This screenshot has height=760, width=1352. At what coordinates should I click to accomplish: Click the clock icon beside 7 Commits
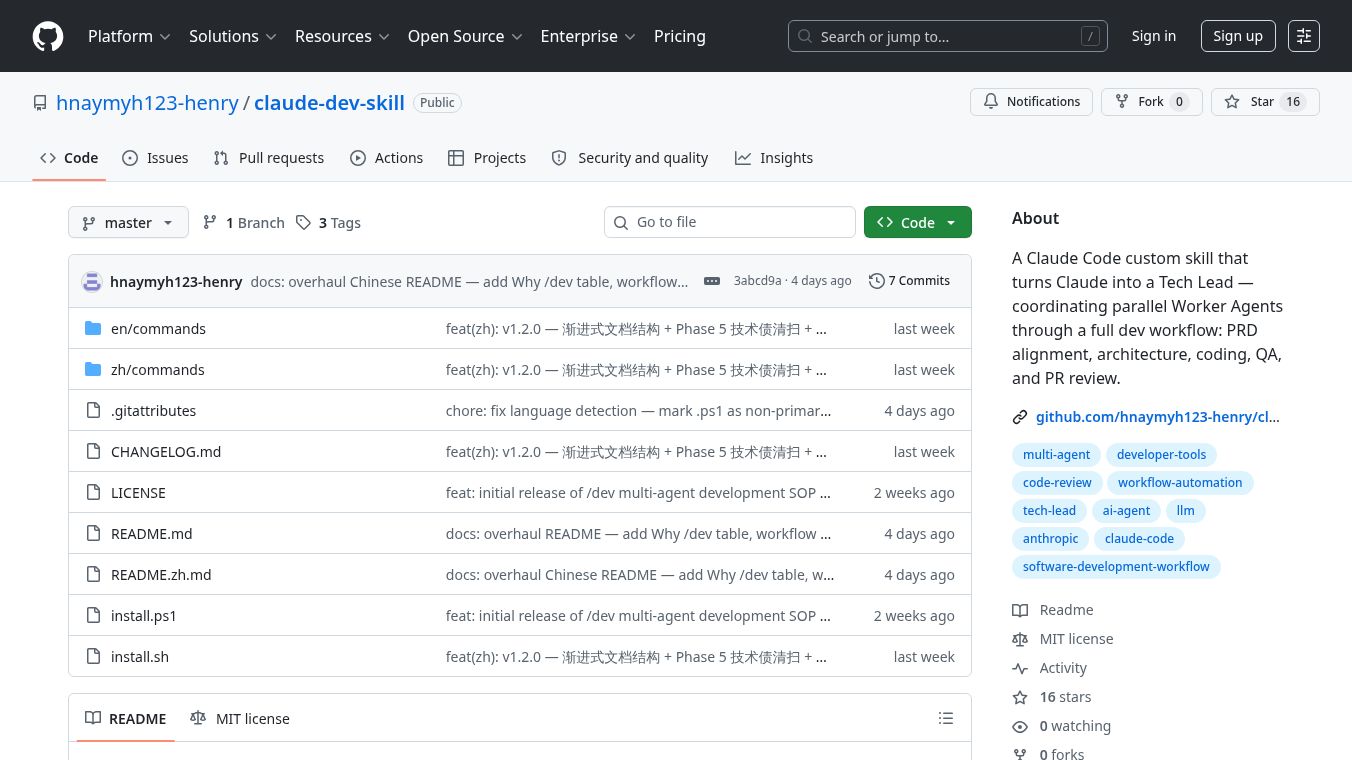(x=877, y=281)
